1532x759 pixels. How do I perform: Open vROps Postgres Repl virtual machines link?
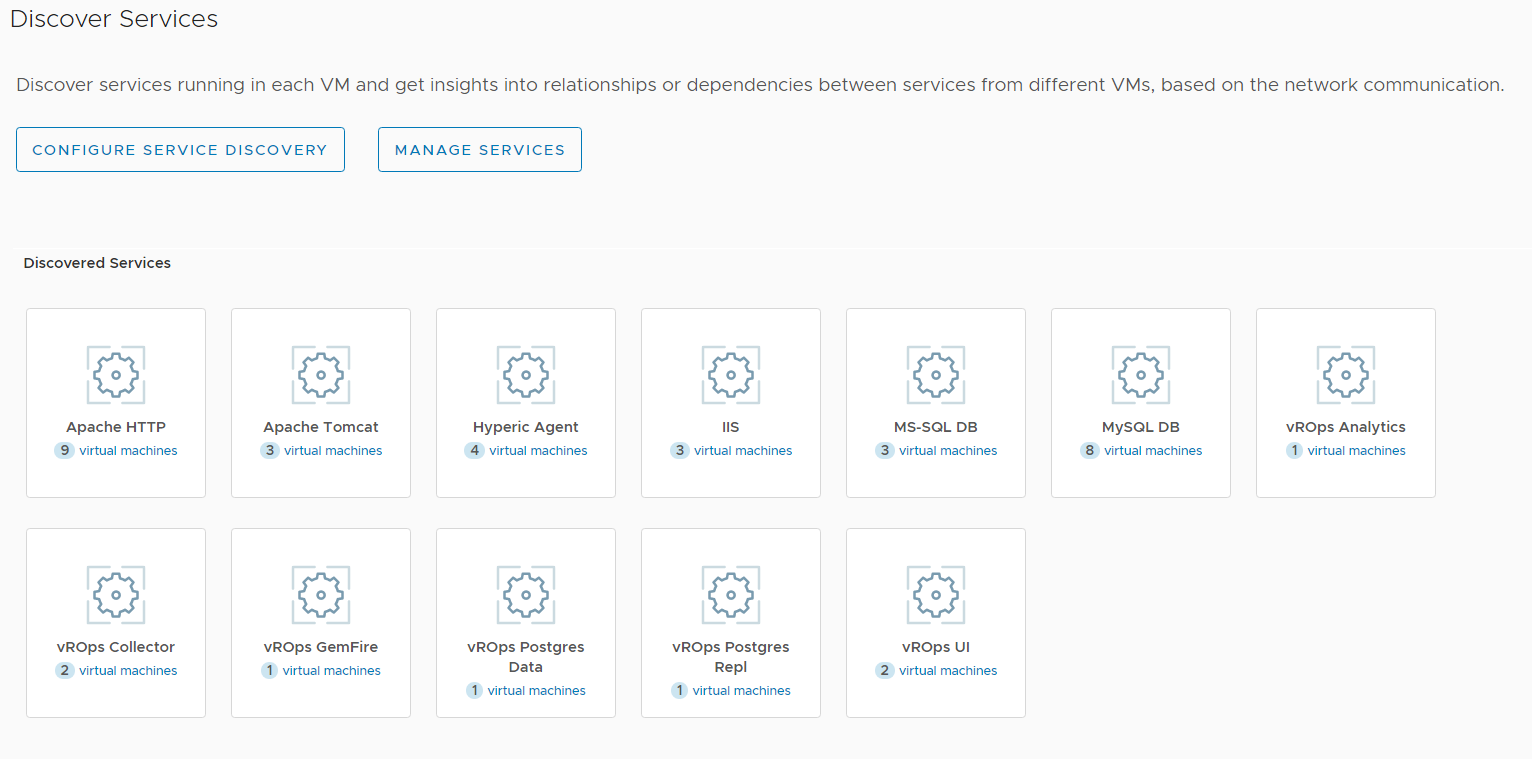[x=741, y=691]
